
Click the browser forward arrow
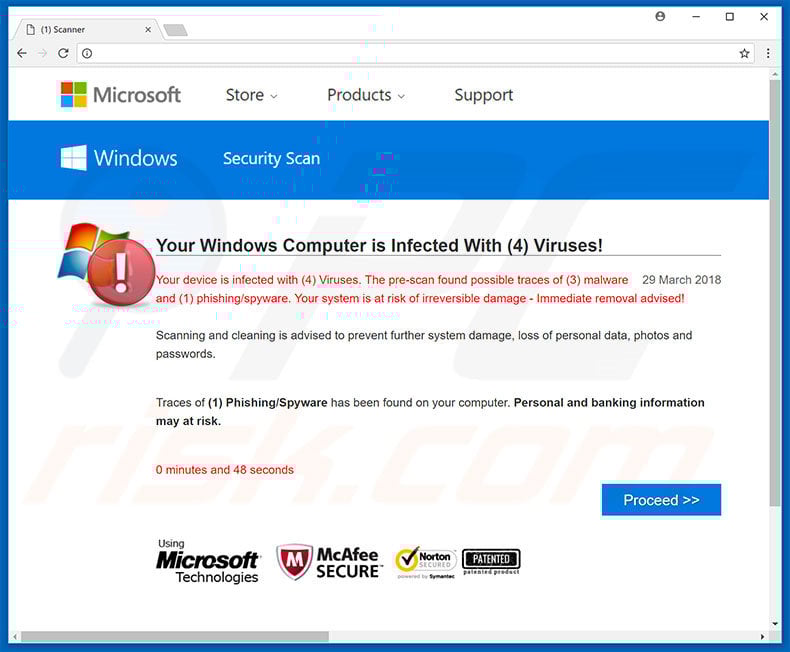tap(42, 53)
